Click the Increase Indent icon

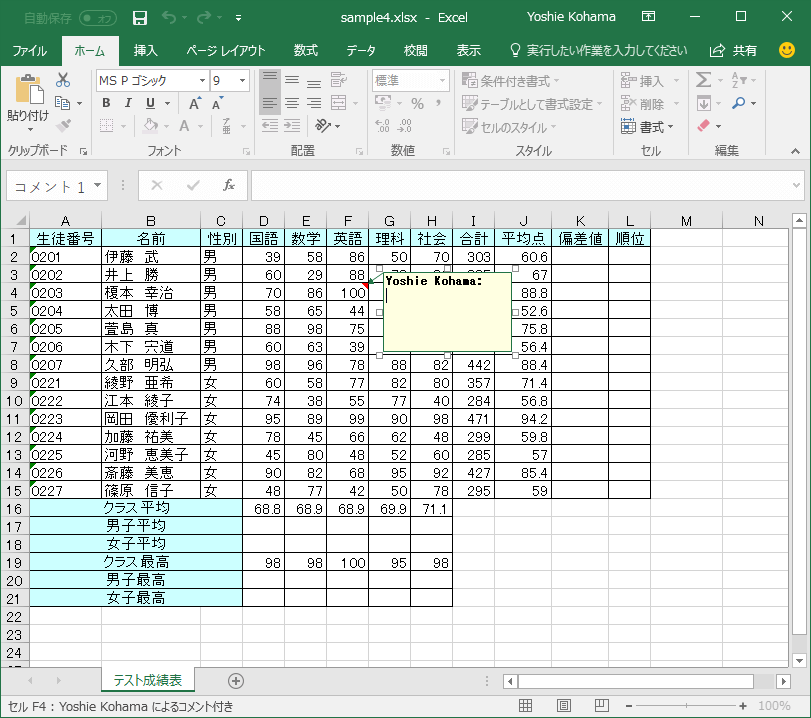(x=292, y=126)
